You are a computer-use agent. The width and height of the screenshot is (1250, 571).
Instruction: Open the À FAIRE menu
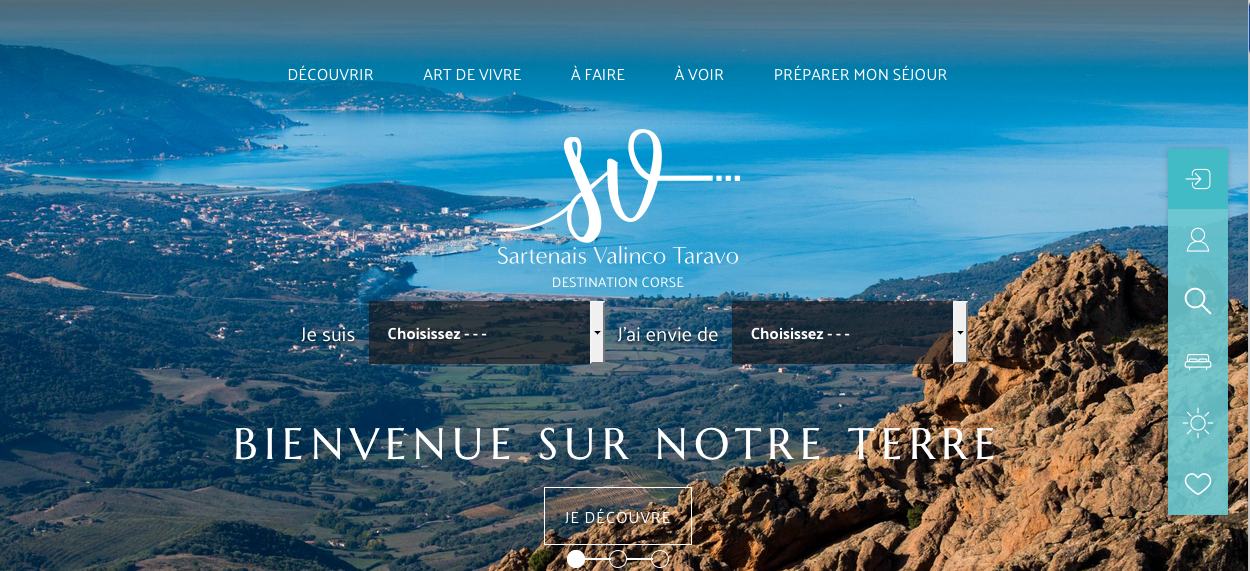(x=598, y=75)
